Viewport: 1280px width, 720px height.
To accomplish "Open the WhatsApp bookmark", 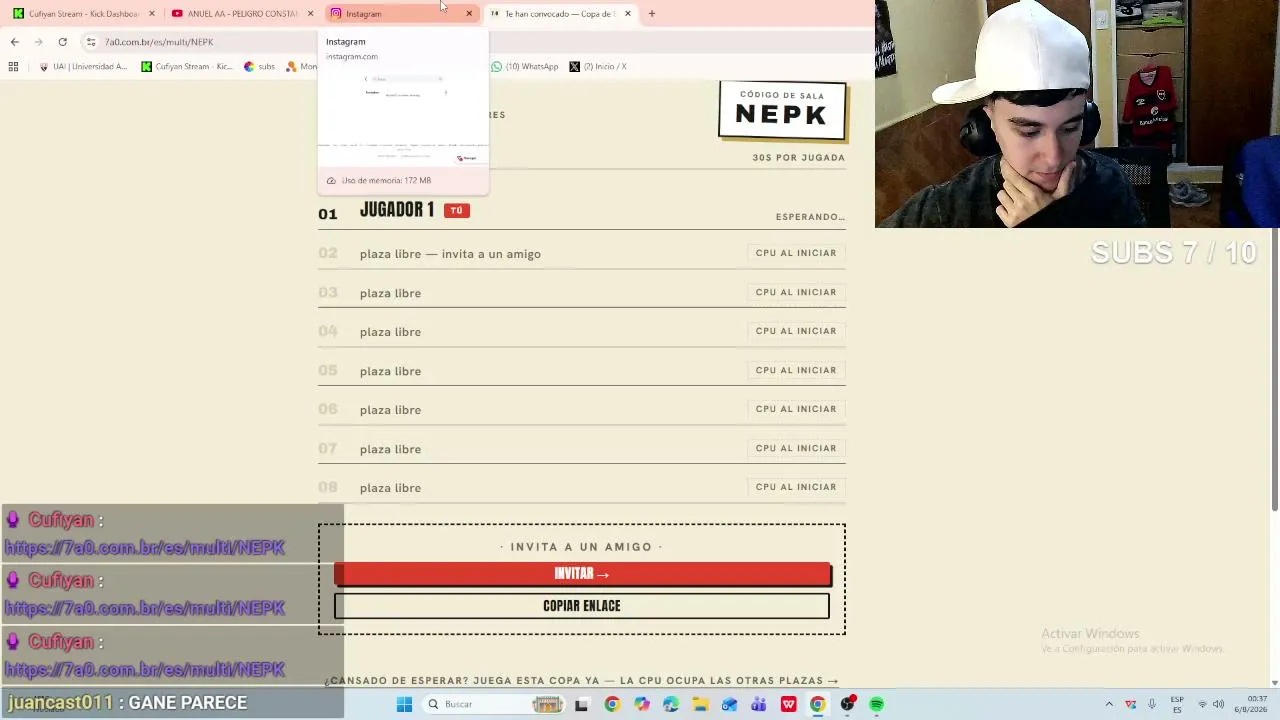I will (x=524, y=67).
